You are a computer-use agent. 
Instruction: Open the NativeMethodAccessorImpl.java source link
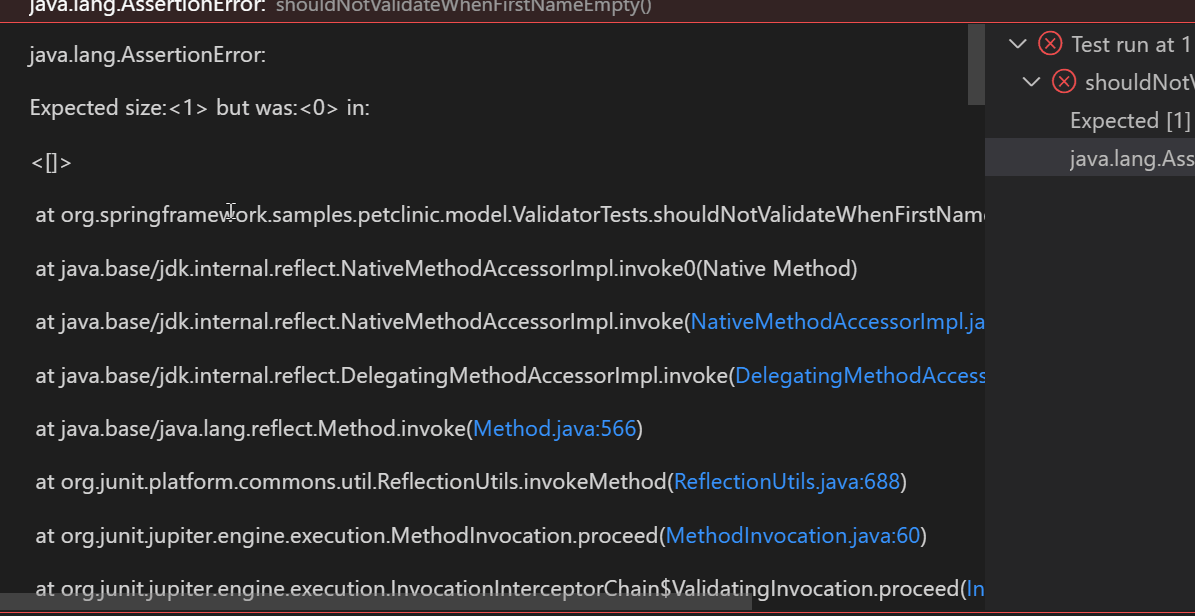(840, 321)
